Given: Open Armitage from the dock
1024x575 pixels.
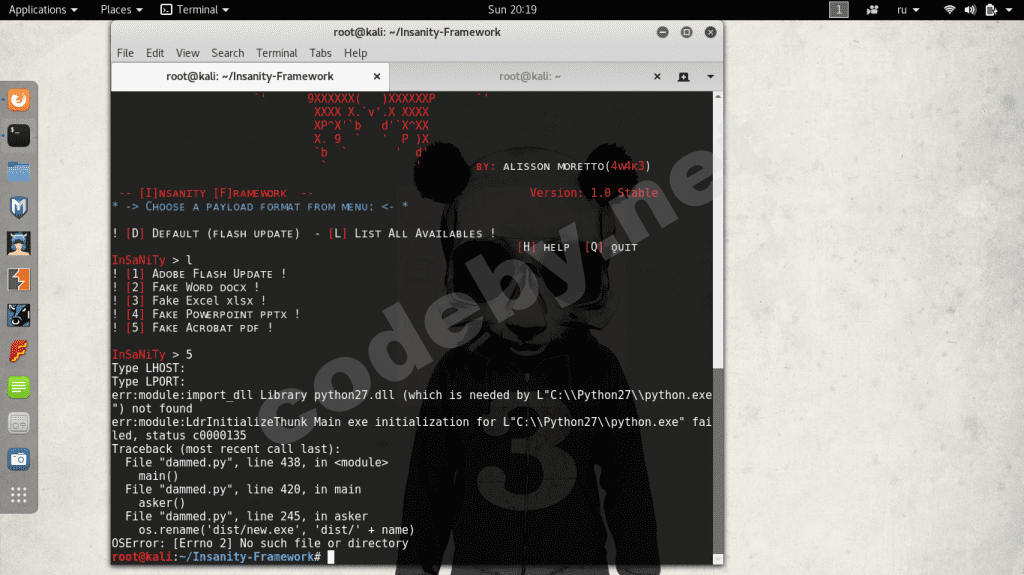Looking at the screenshot, I should [x=18, y=244].
